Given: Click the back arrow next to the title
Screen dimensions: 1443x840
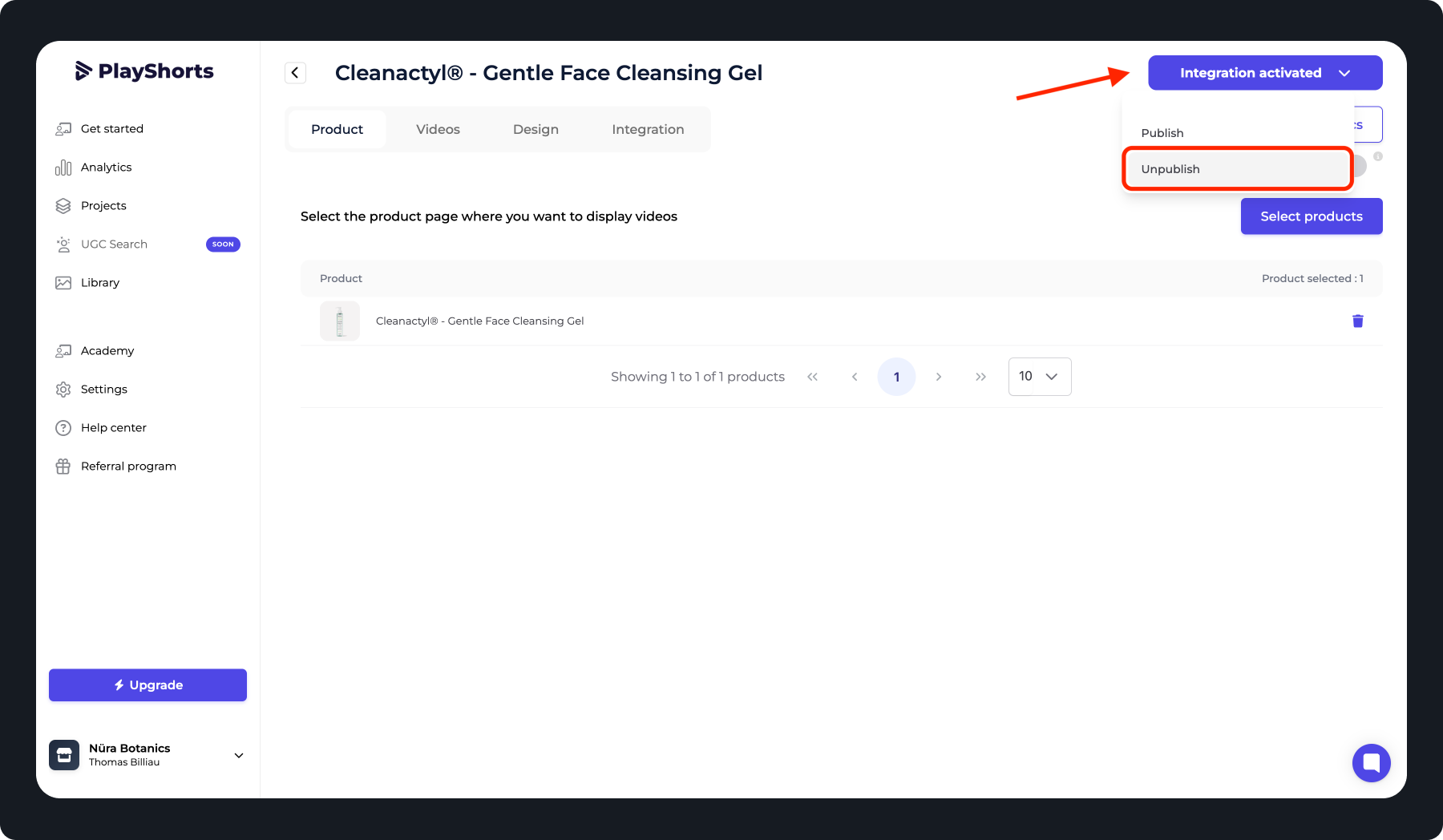Looking at the screenshot, I should (x=295, y=73).
